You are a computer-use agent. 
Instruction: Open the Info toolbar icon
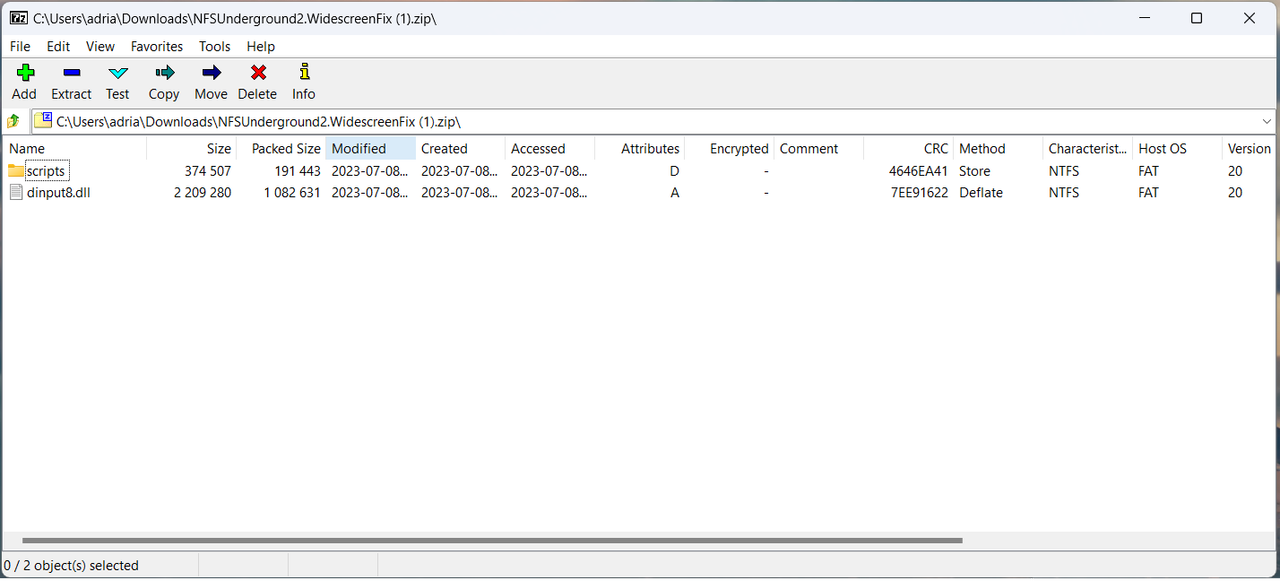coord(304,72)
